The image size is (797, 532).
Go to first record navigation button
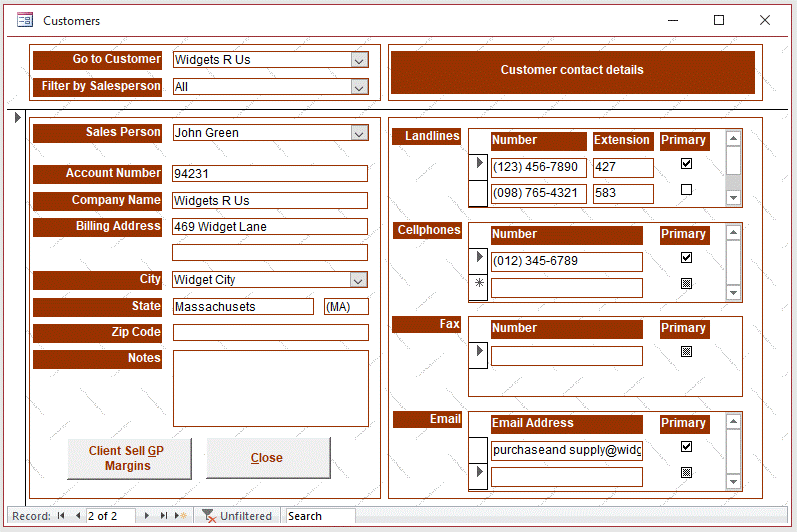(61, 516)
